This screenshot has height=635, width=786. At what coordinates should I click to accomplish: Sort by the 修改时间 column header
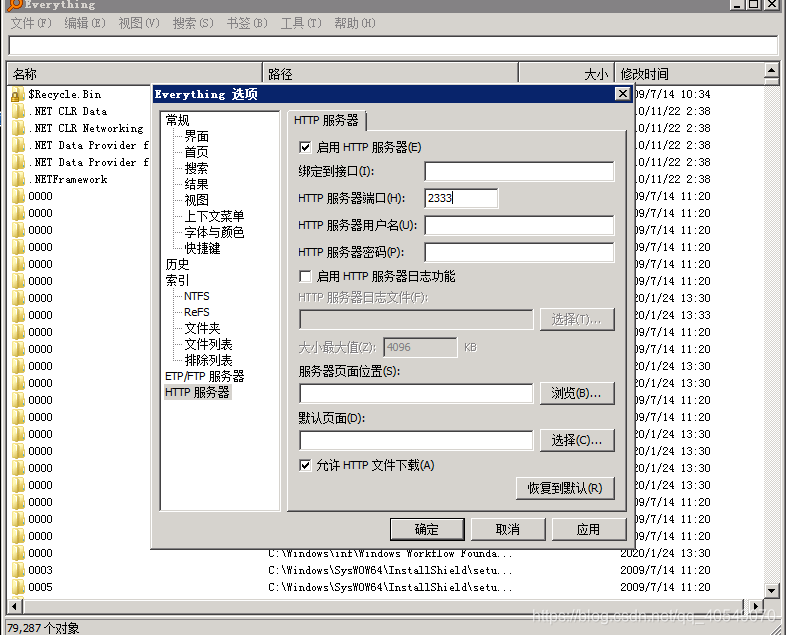(689, 74)
